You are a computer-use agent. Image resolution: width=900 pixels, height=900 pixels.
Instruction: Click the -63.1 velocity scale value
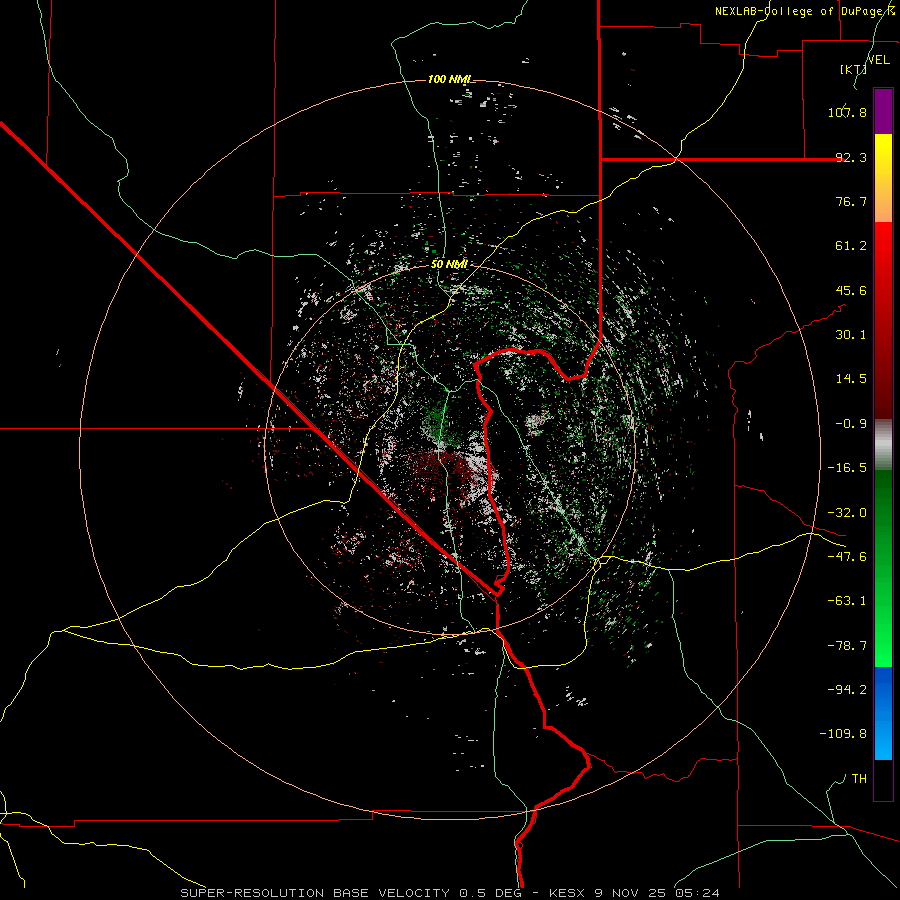pyautogui.click(x=847, y=601)
